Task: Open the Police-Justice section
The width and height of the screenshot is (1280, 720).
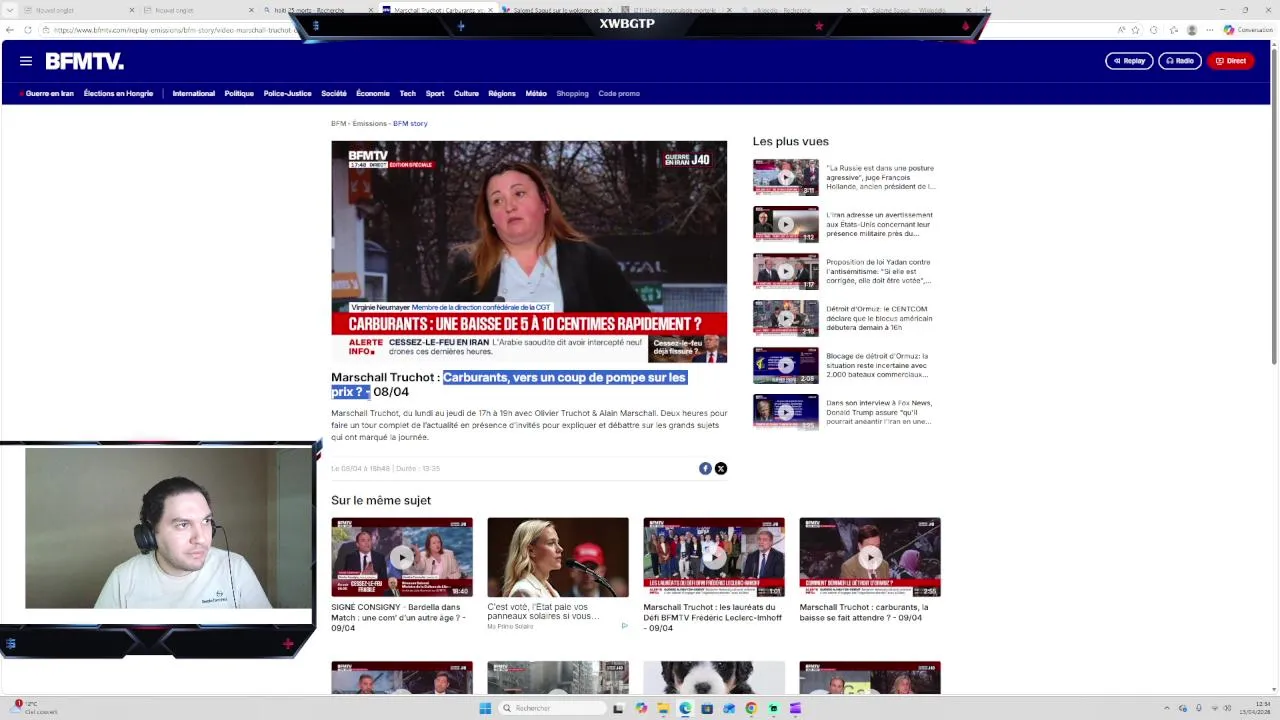Action: pyautogui.click(x=287, y=93)
